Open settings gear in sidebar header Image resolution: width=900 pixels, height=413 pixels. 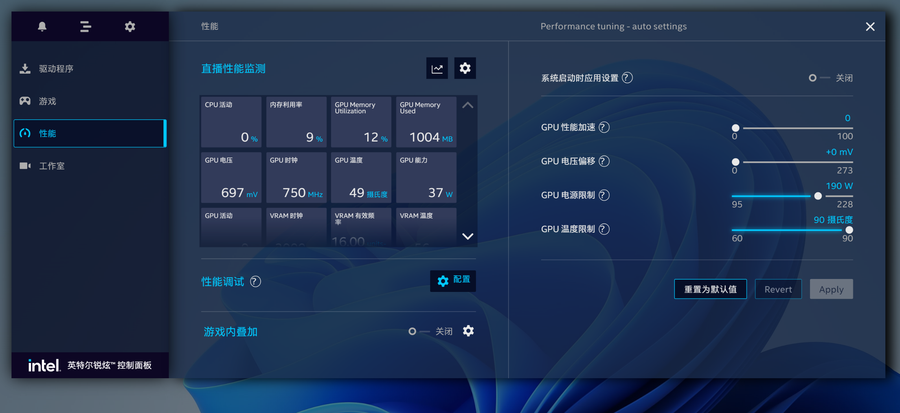(x=130, y=27)
